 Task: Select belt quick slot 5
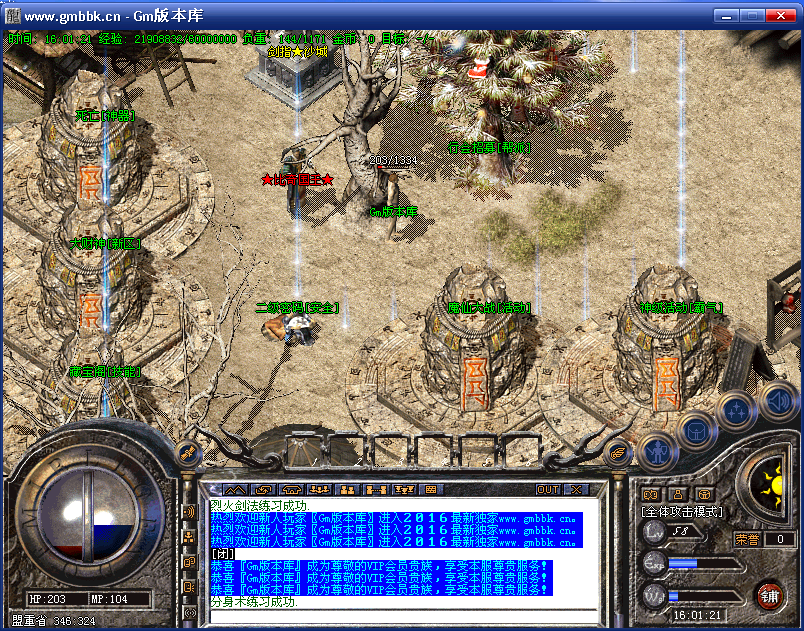(x=477, y=451)
